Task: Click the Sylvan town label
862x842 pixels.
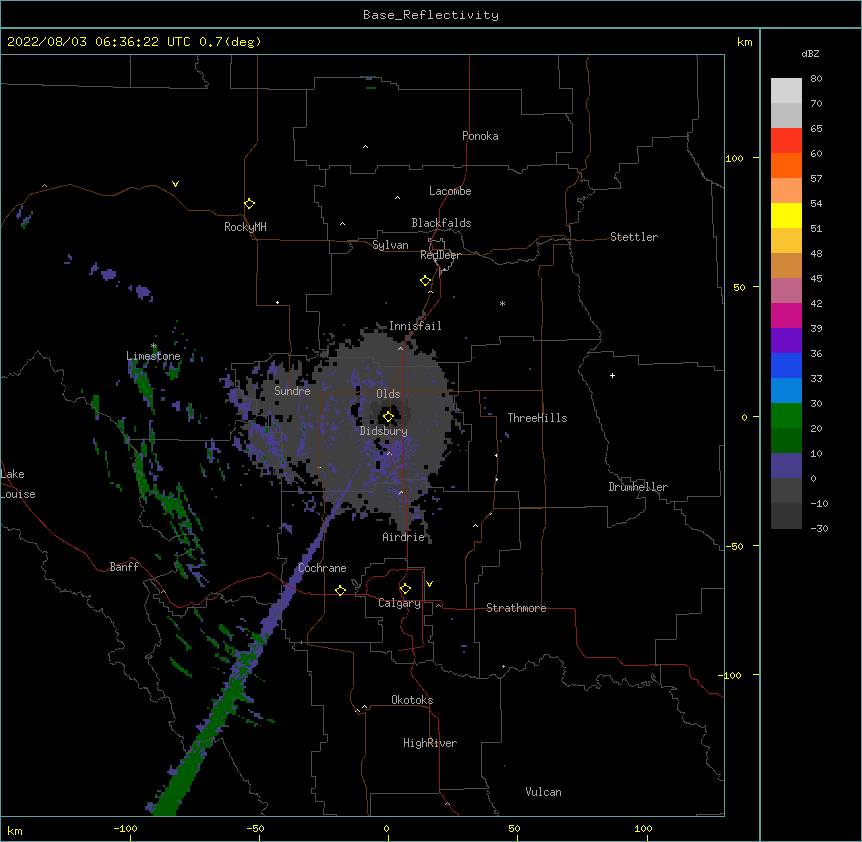Action: 390,245
